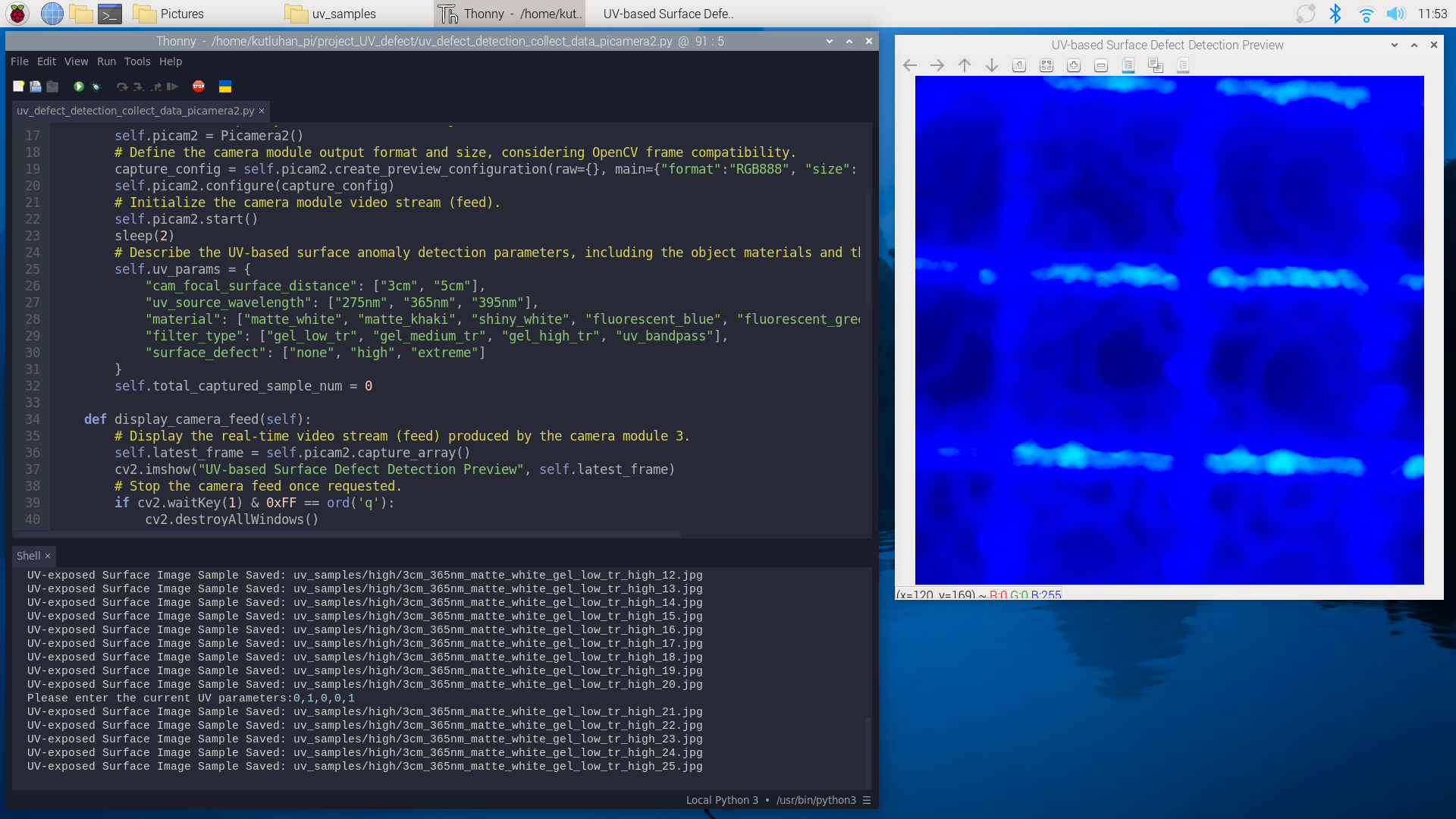The image size is (1456, 819).
Task: Create a new file in Thonny
Action: [x=18, y=86]
